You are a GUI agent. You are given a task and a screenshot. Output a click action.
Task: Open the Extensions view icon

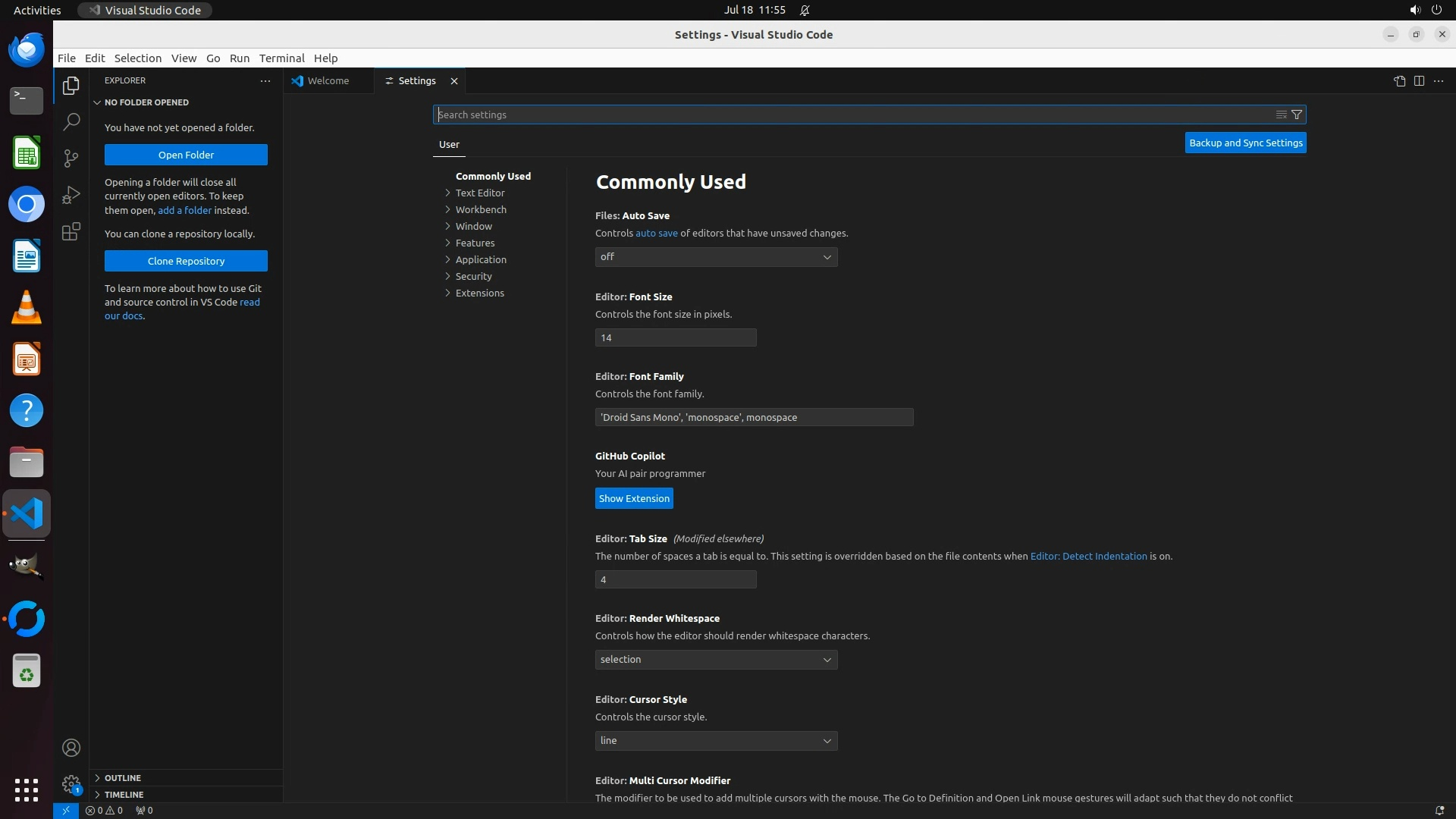71,231
